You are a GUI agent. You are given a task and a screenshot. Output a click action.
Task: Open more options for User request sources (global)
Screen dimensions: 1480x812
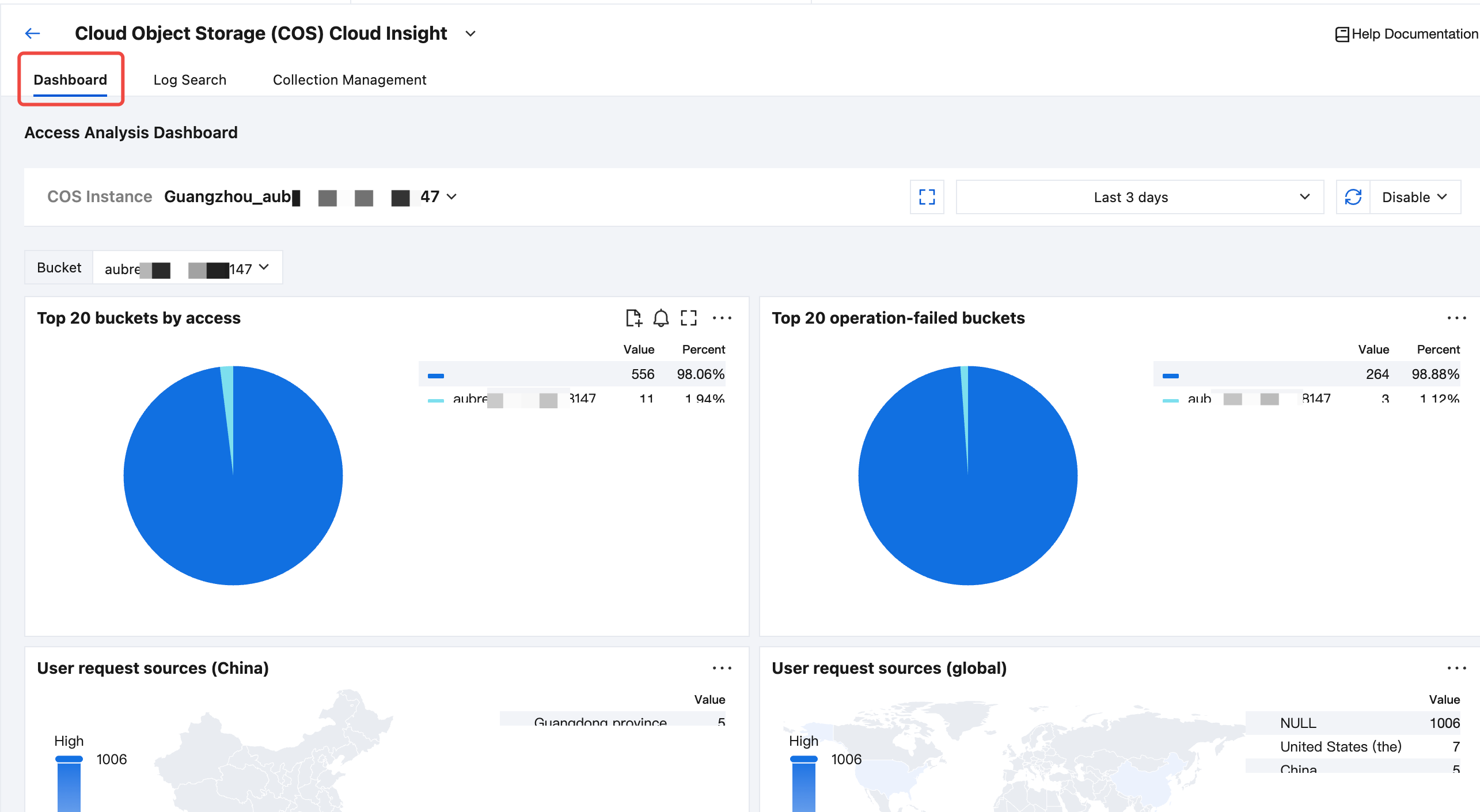tap(1456, 668)
